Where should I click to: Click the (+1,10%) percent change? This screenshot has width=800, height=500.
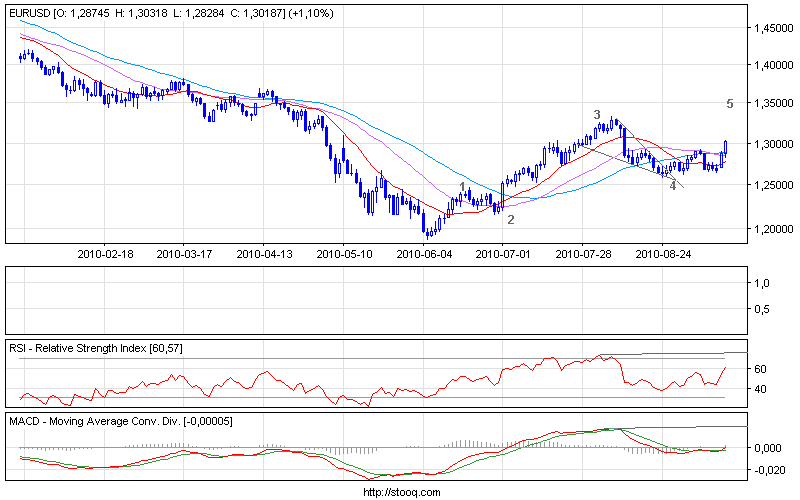pos(311,13)
